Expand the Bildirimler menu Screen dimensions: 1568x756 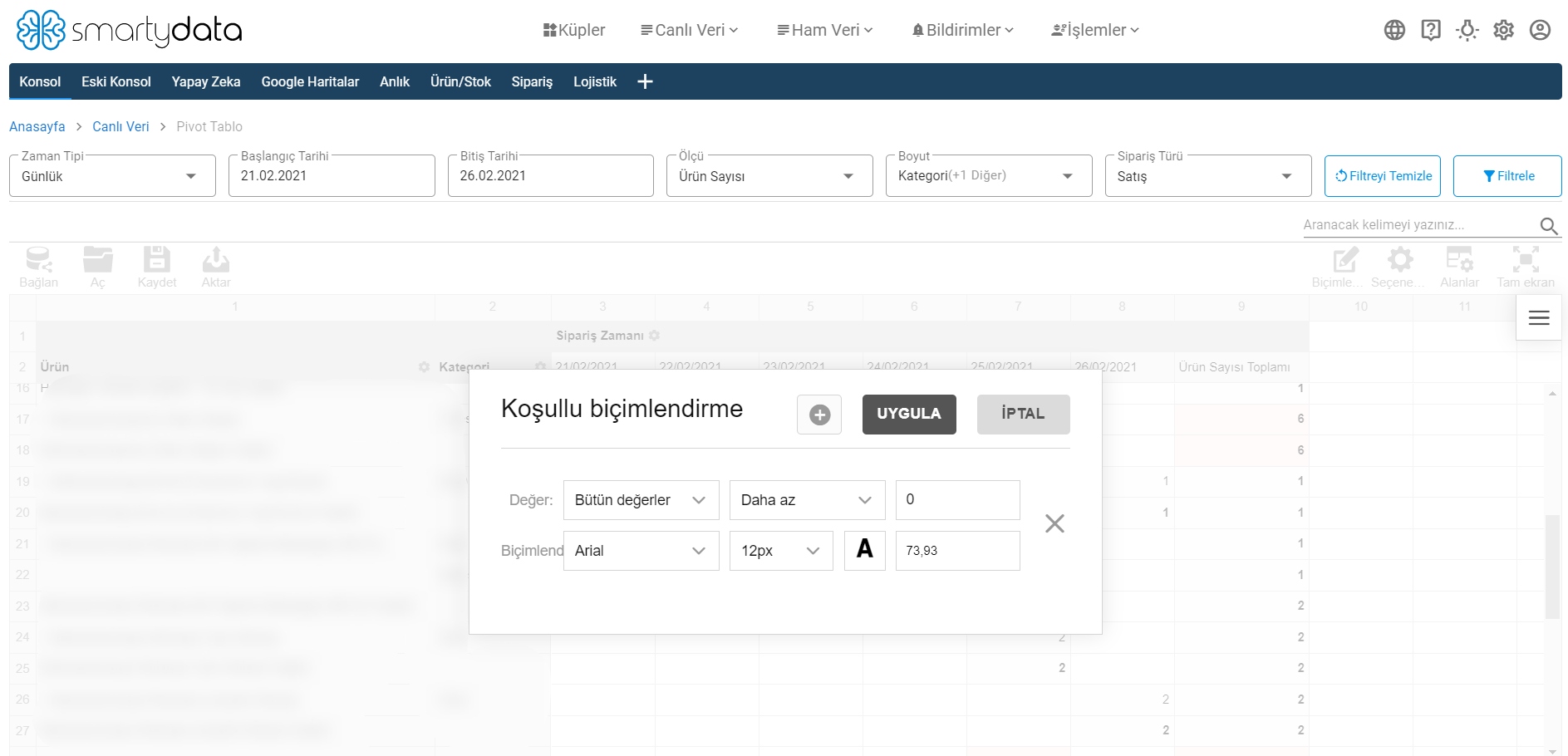(963, 30)
